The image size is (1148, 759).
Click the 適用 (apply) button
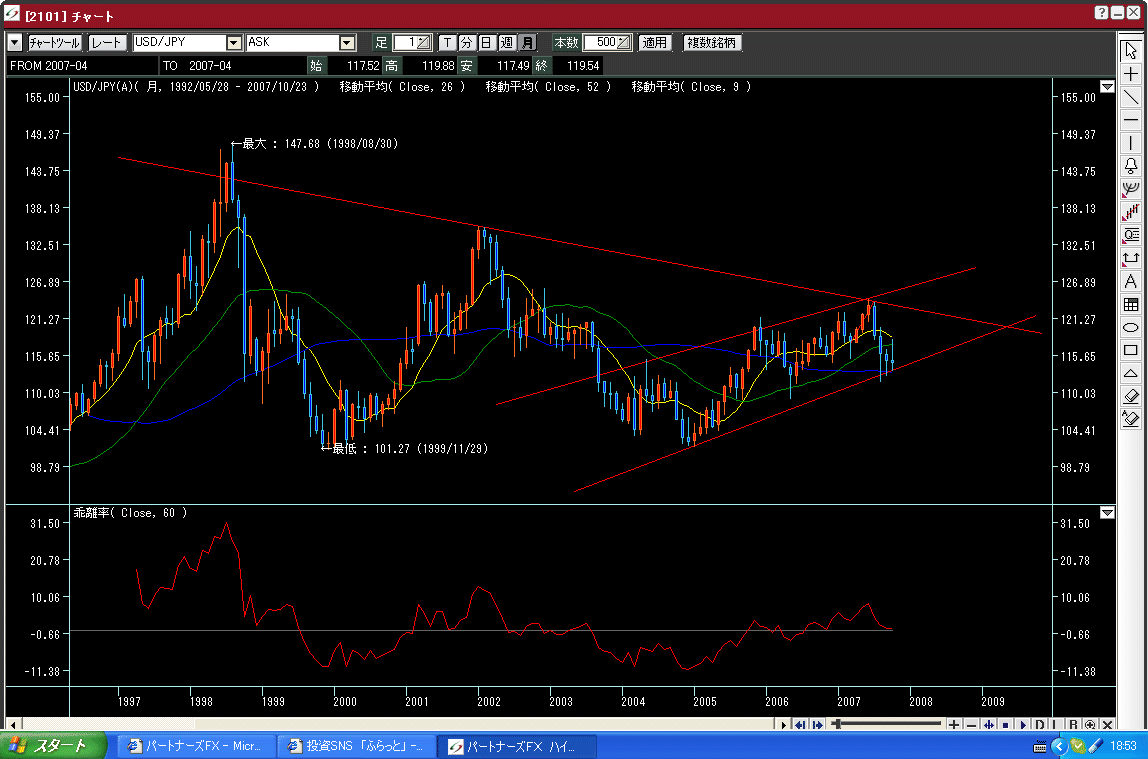655,43
